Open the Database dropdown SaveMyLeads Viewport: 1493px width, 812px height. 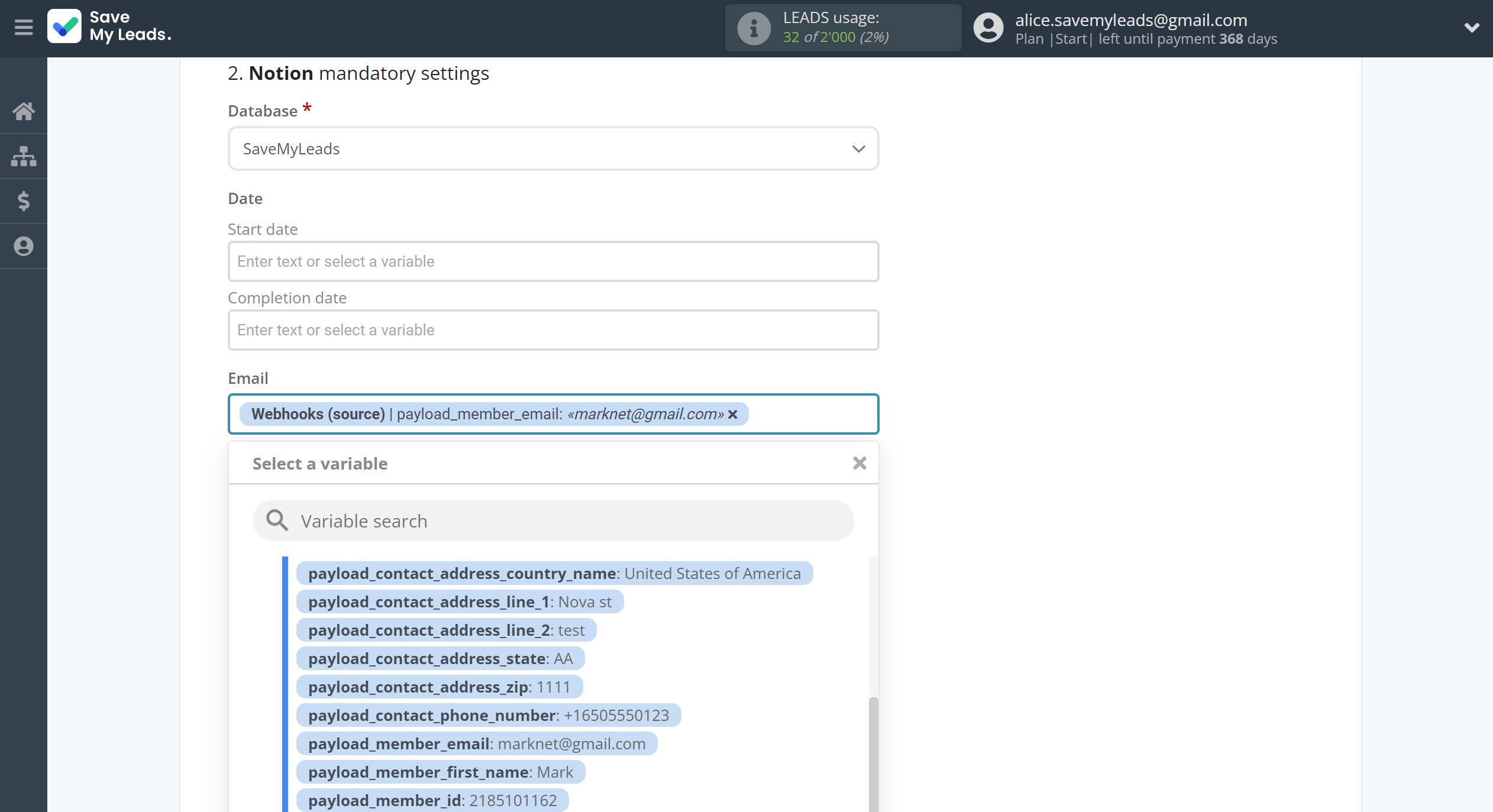(x=553, y=148)
